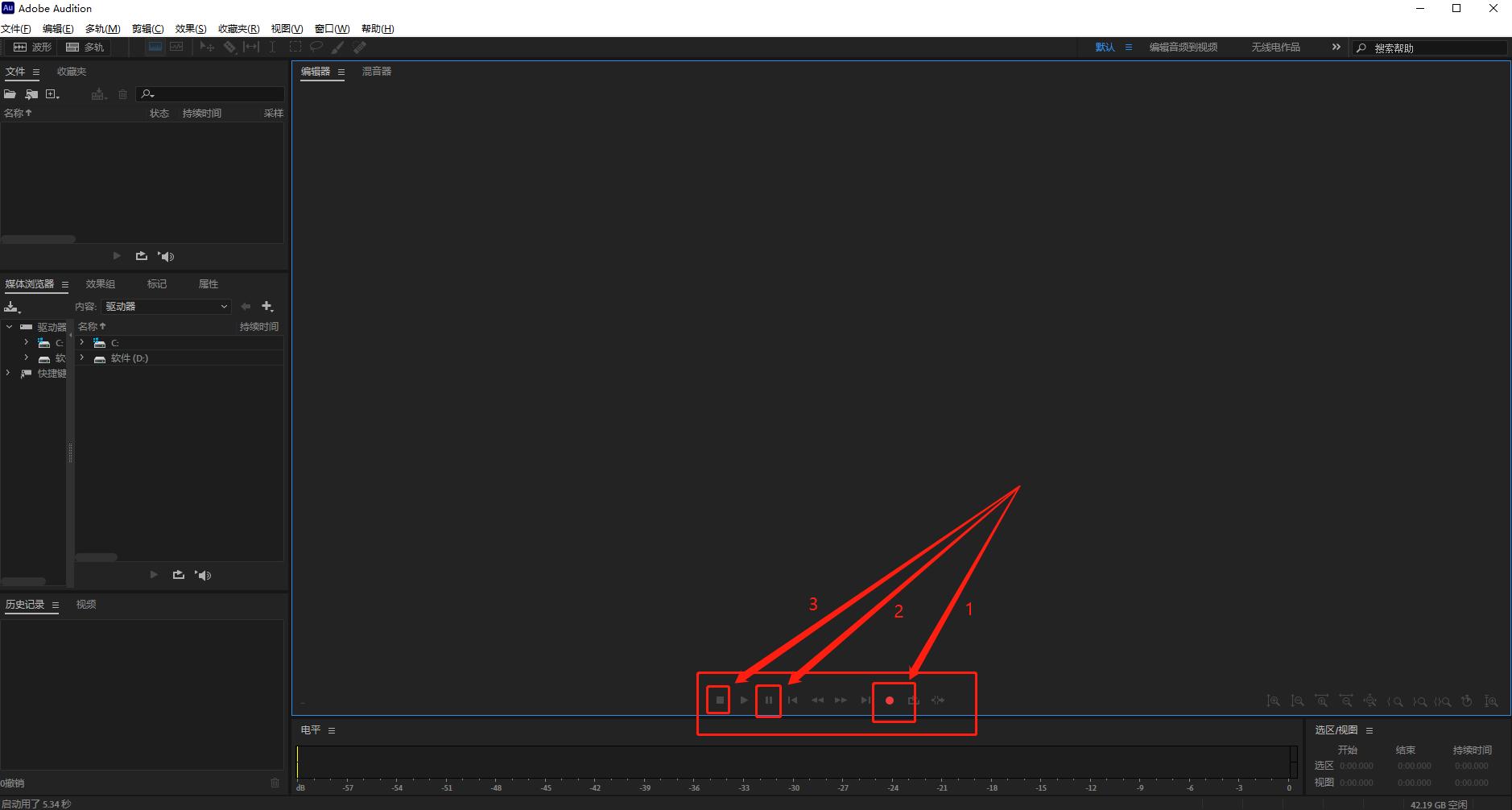Switch to the 标记 tab
This screenshot has width=1512, height=810.
click(157, 284)
